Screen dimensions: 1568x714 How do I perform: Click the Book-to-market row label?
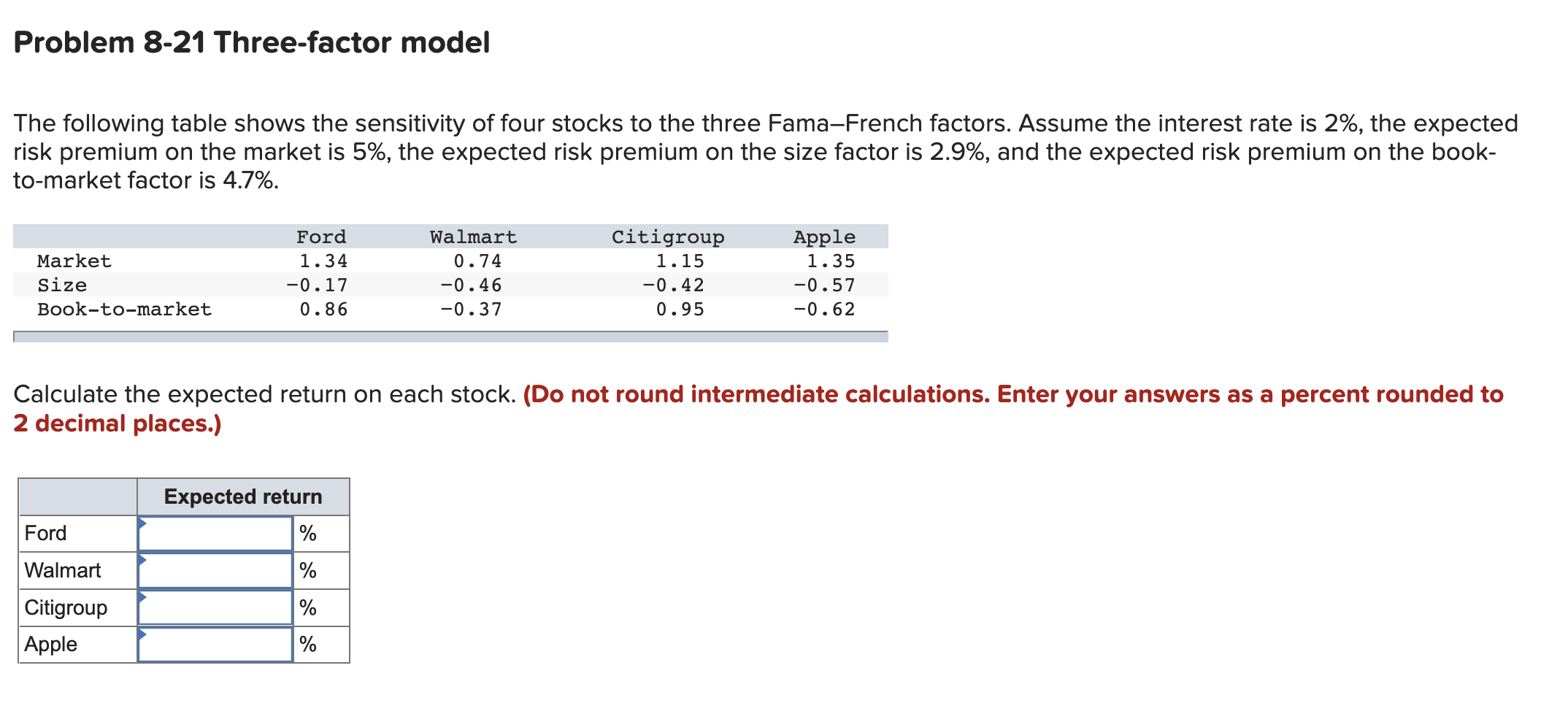click(x=124, y=310)
